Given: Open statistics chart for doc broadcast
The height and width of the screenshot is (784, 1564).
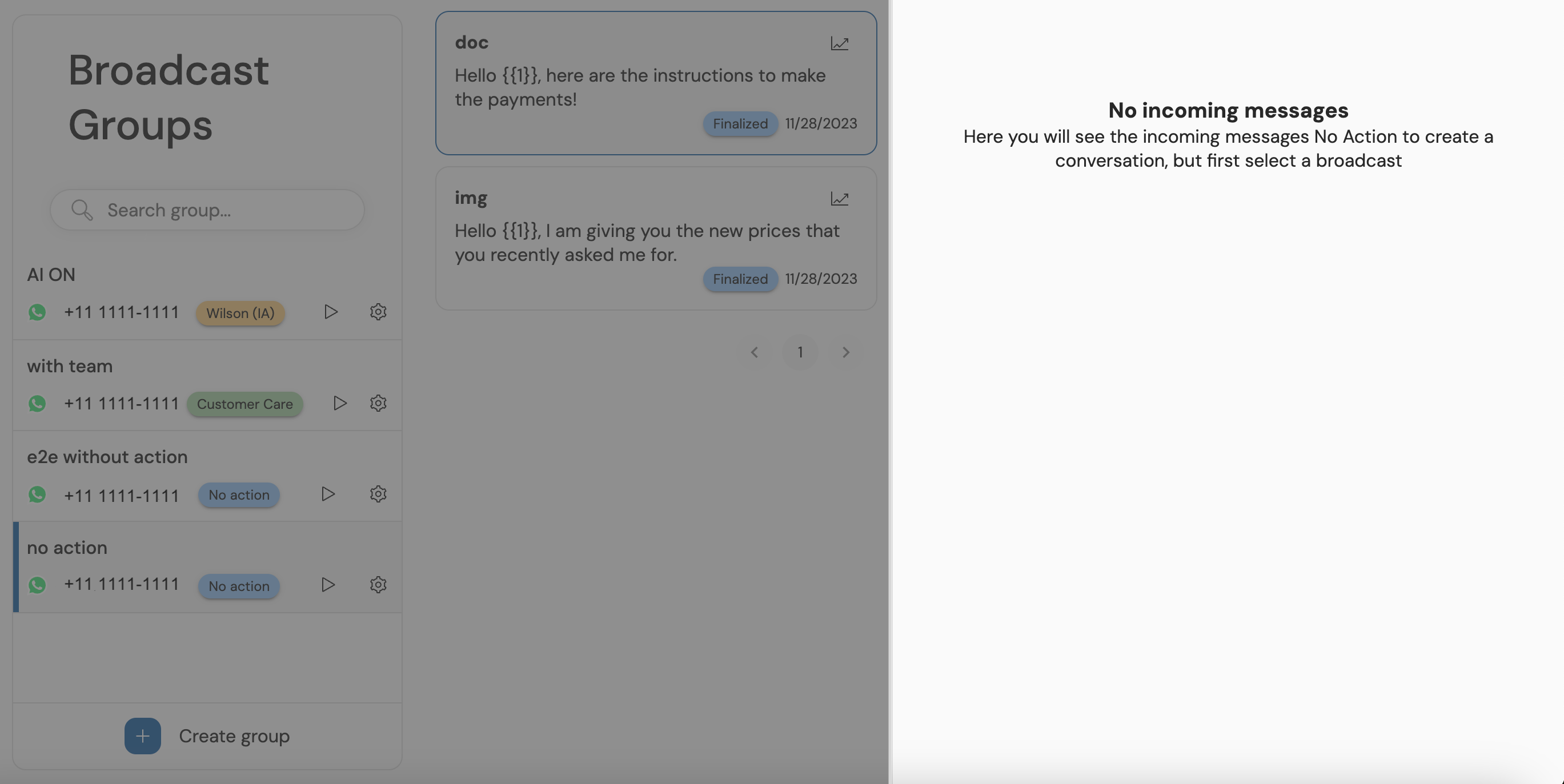Looking at the screenshot, I should pyautogui.click(x=839, y=44).
